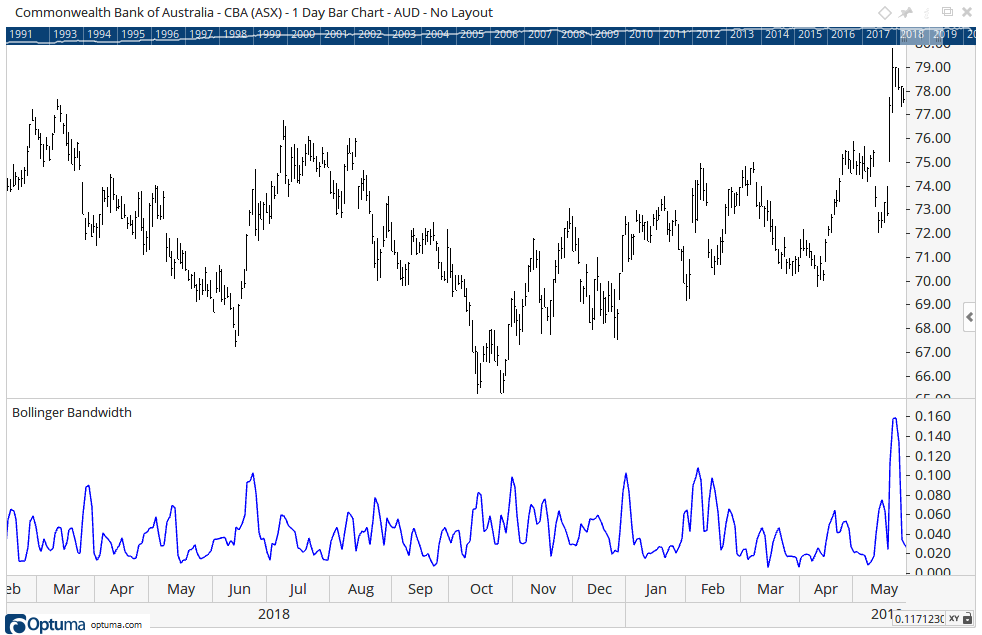Click the Jun date axis label
982x635 pixels.
pos(239,589)
